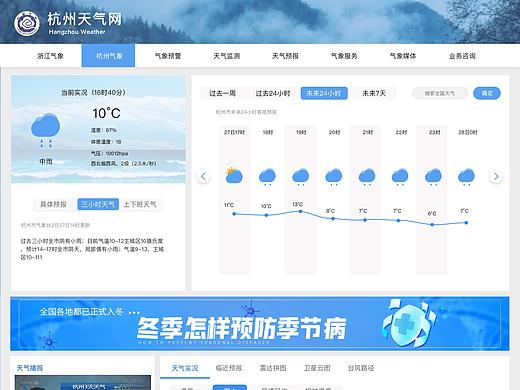Open the 气象预警 menu
The height and width of the screenshot is (390, 520).
tap(168, 56)
